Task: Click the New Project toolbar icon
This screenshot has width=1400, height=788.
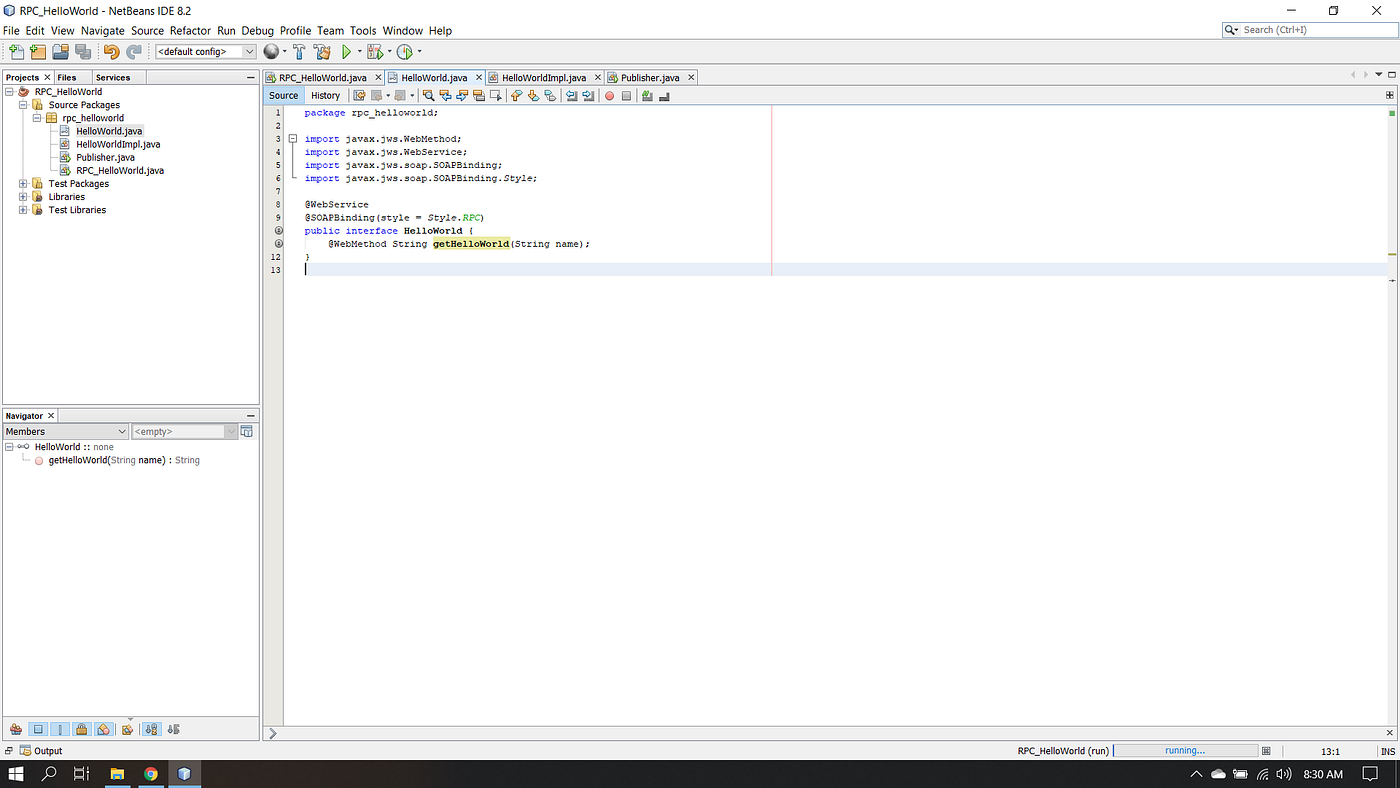Action: coord(37,52)
